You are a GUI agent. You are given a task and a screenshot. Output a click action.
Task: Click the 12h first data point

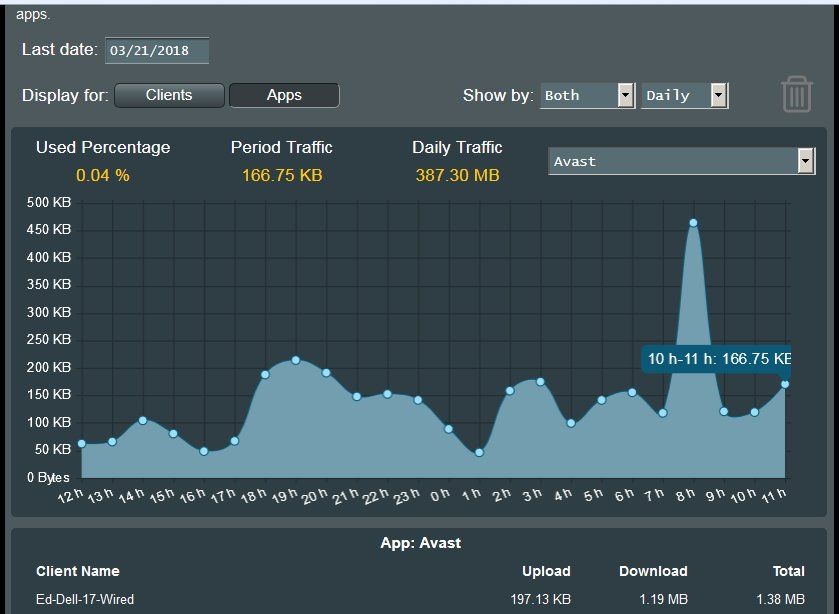coord(82,443)
